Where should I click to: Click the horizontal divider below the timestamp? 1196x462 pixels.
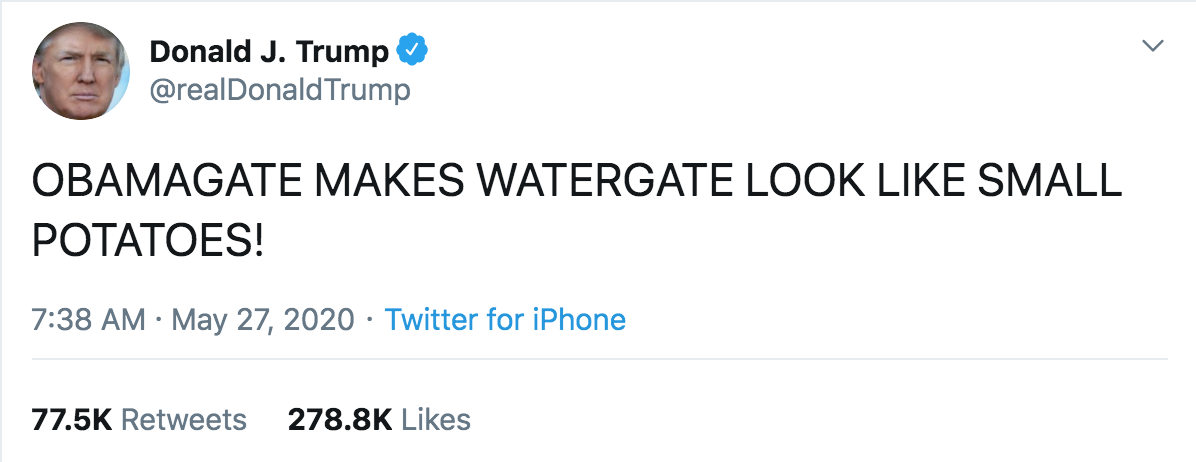(600, 358)
